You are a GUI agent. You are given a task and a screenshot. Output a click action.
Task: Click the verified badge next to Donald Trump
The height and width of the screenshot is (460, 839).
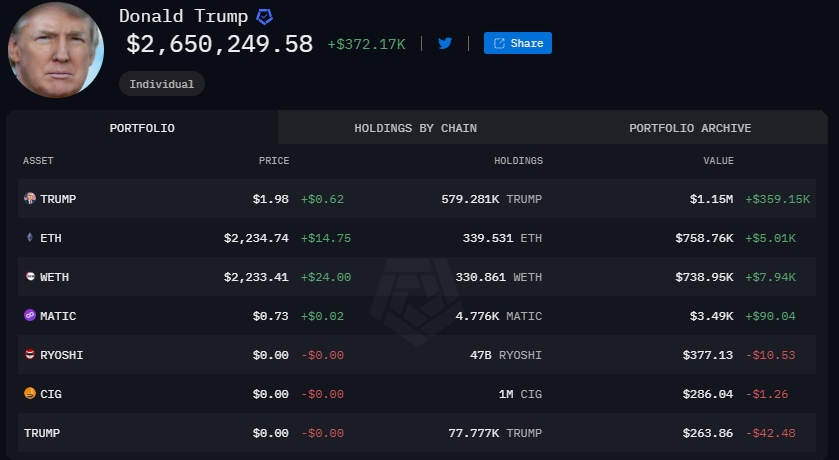[265, 16]
